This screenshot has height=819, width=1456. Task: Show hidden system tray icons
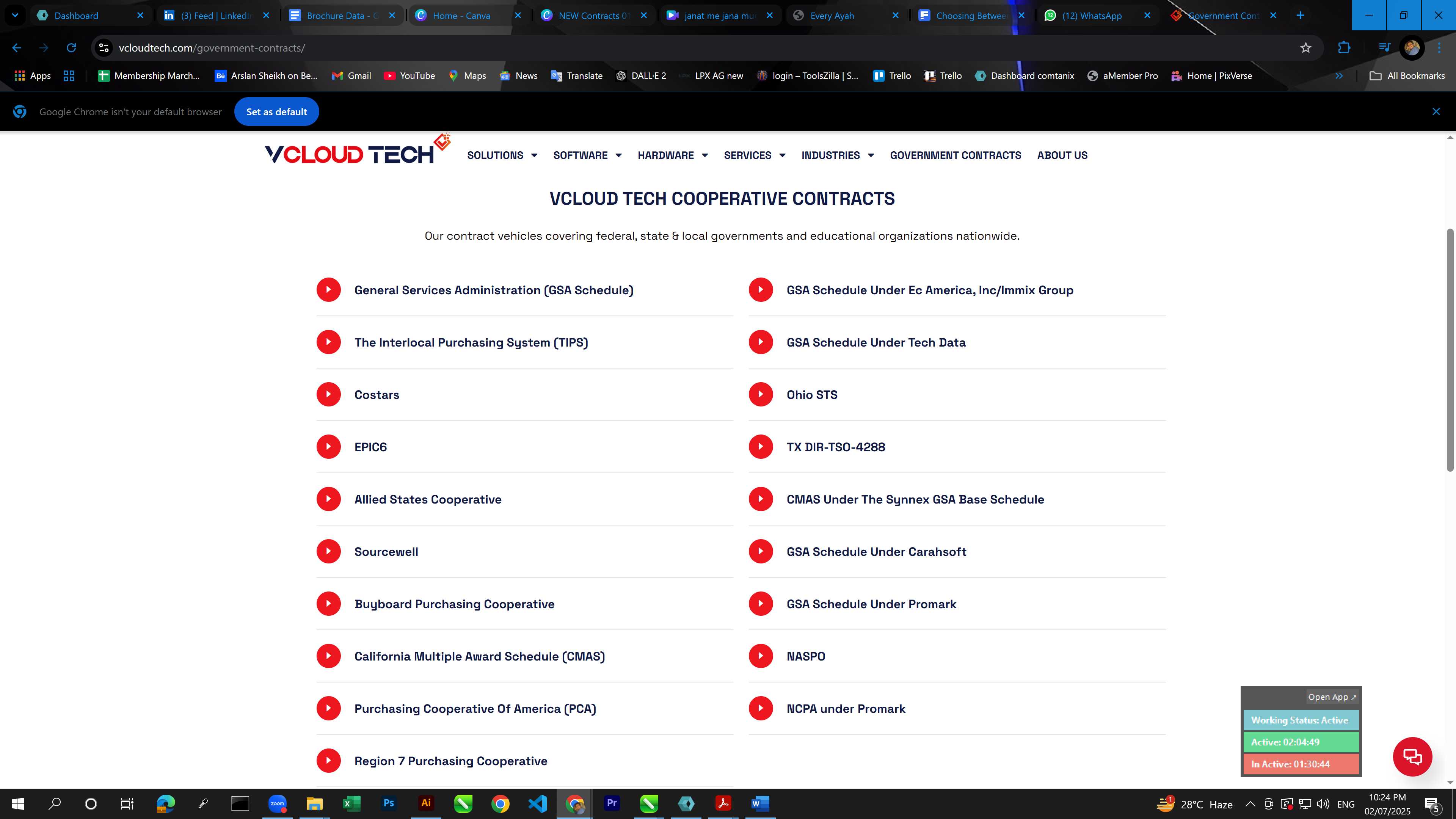pyautogui.click(x=1250, y=804)
